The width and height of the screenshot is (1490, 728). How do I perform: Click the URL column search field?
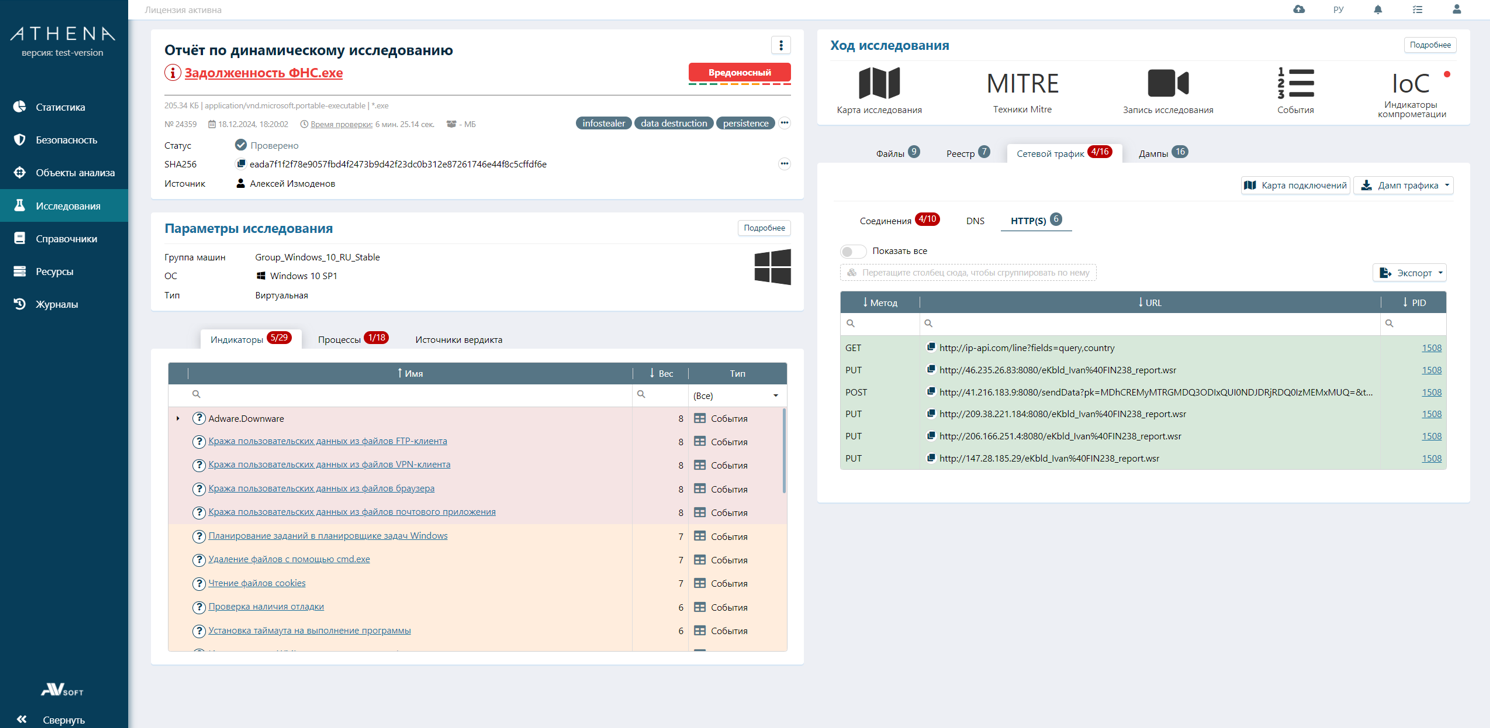coord(1150,324)
